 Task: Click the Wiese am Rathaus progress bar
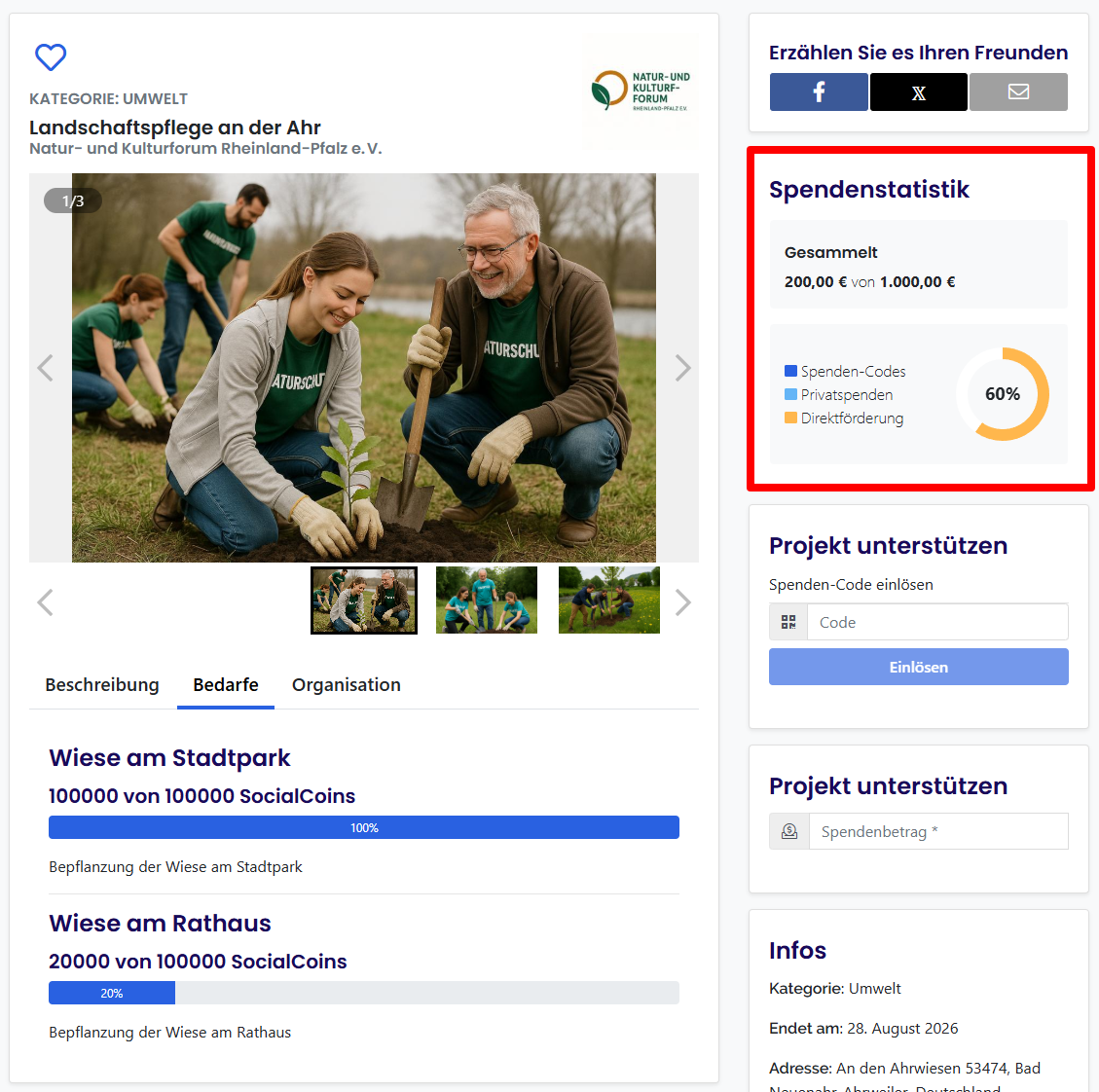point(364,993)
